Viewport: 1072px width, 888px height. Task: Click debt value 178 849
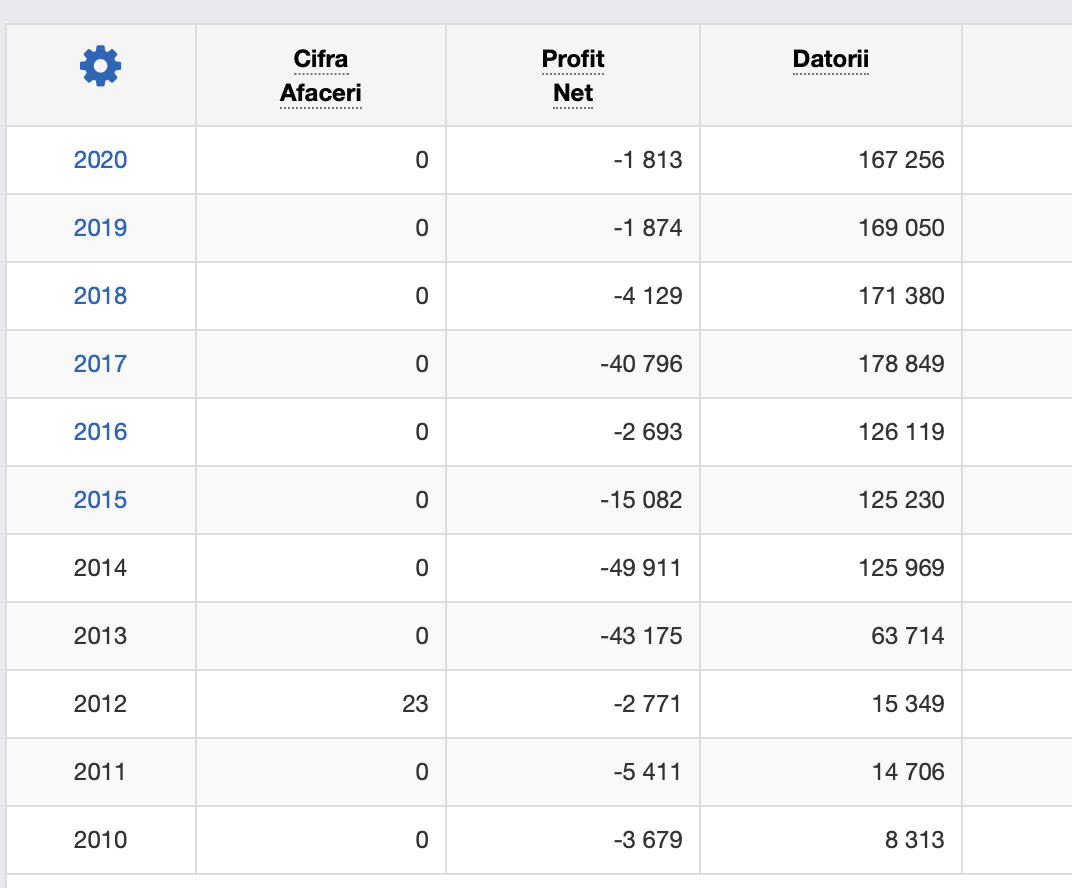[x=901, y=364]
